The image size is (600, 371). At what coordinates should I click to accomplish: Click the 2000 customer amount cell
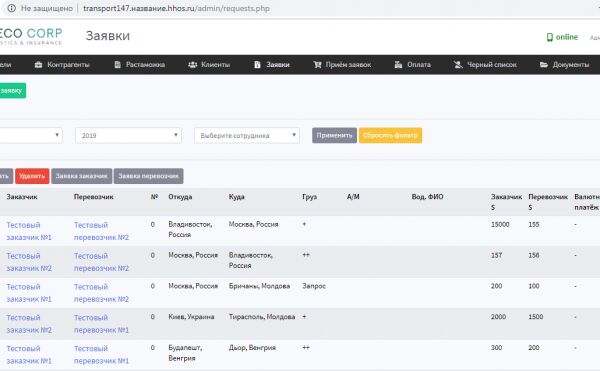pos(499,317)
